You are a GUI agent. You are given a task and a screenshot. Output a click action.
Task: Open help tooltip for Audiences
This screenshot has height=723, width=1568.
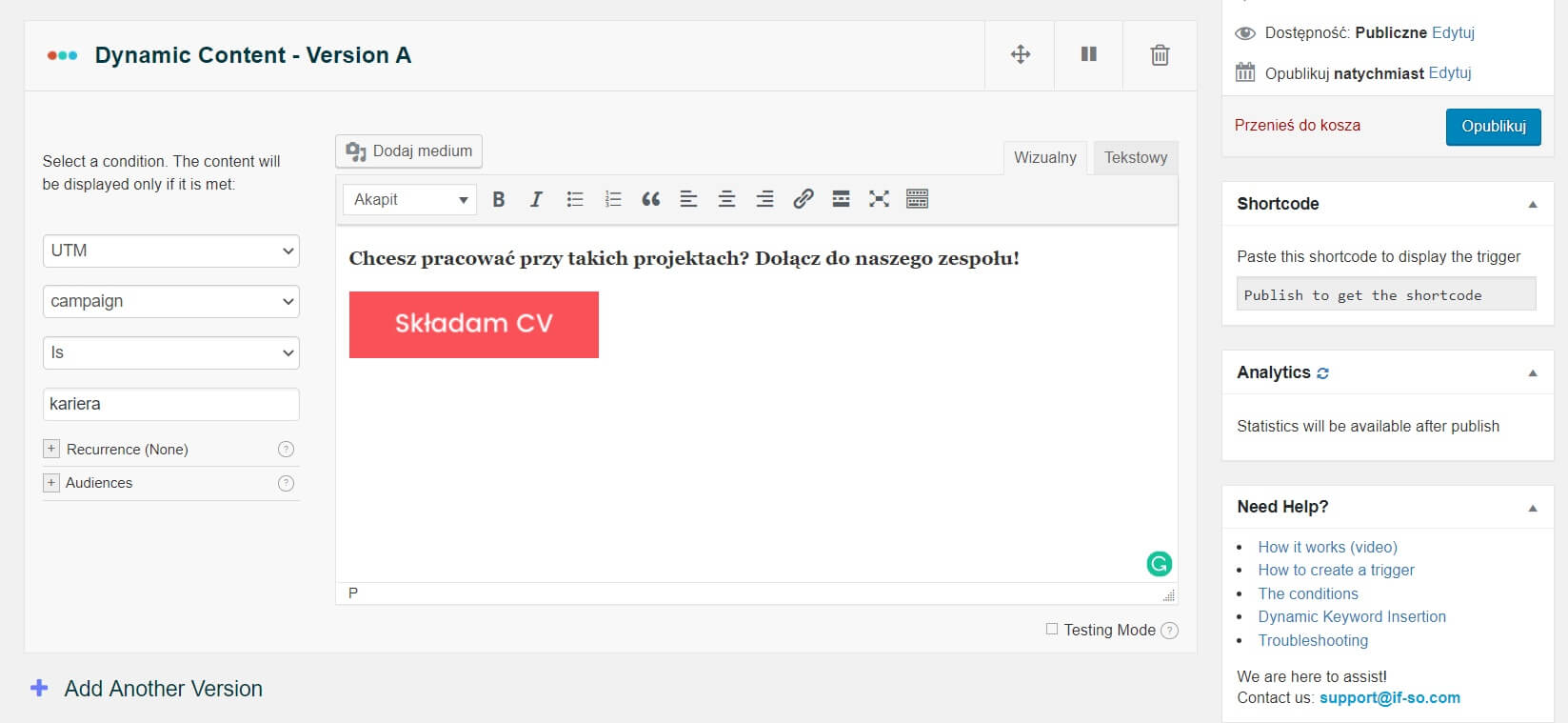(x=286, y=483)
